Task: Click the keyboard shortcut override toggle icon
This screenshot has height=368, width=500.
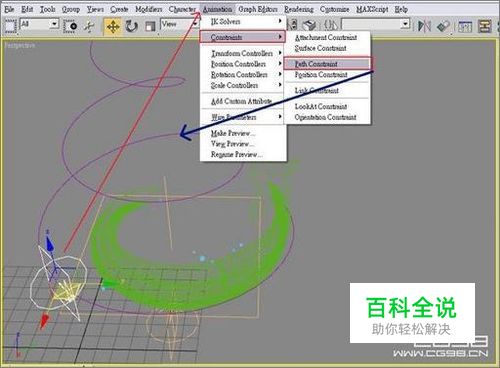Action: (310, 25)
